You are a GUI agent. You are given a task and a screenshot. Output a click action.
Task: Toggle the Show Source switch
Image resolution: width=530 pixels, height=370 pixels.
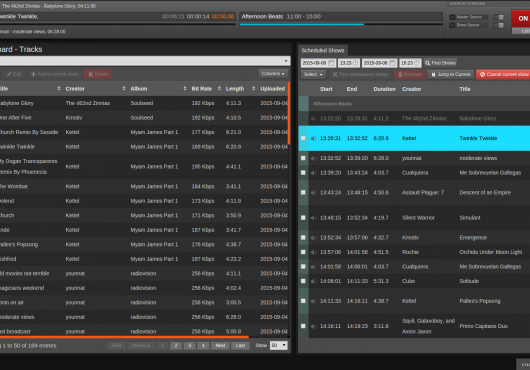click(x=499, y=25)
